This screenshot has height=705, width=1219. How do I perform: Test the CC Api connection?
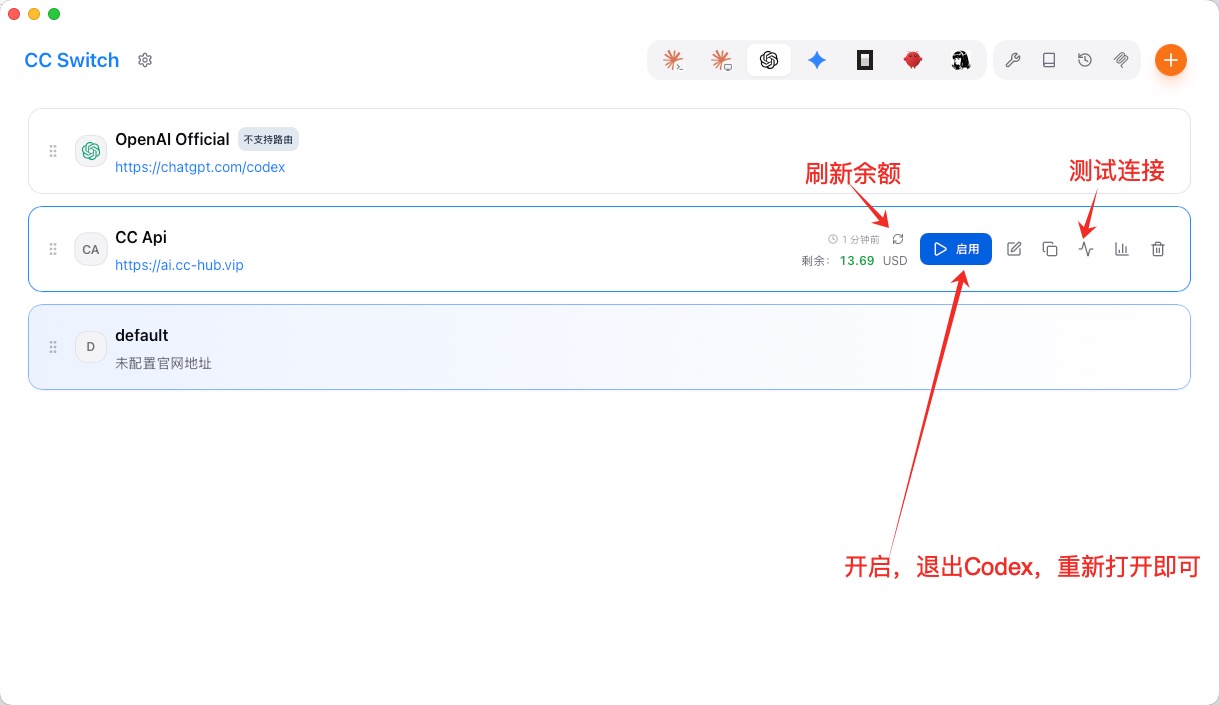coord(1086,249)
